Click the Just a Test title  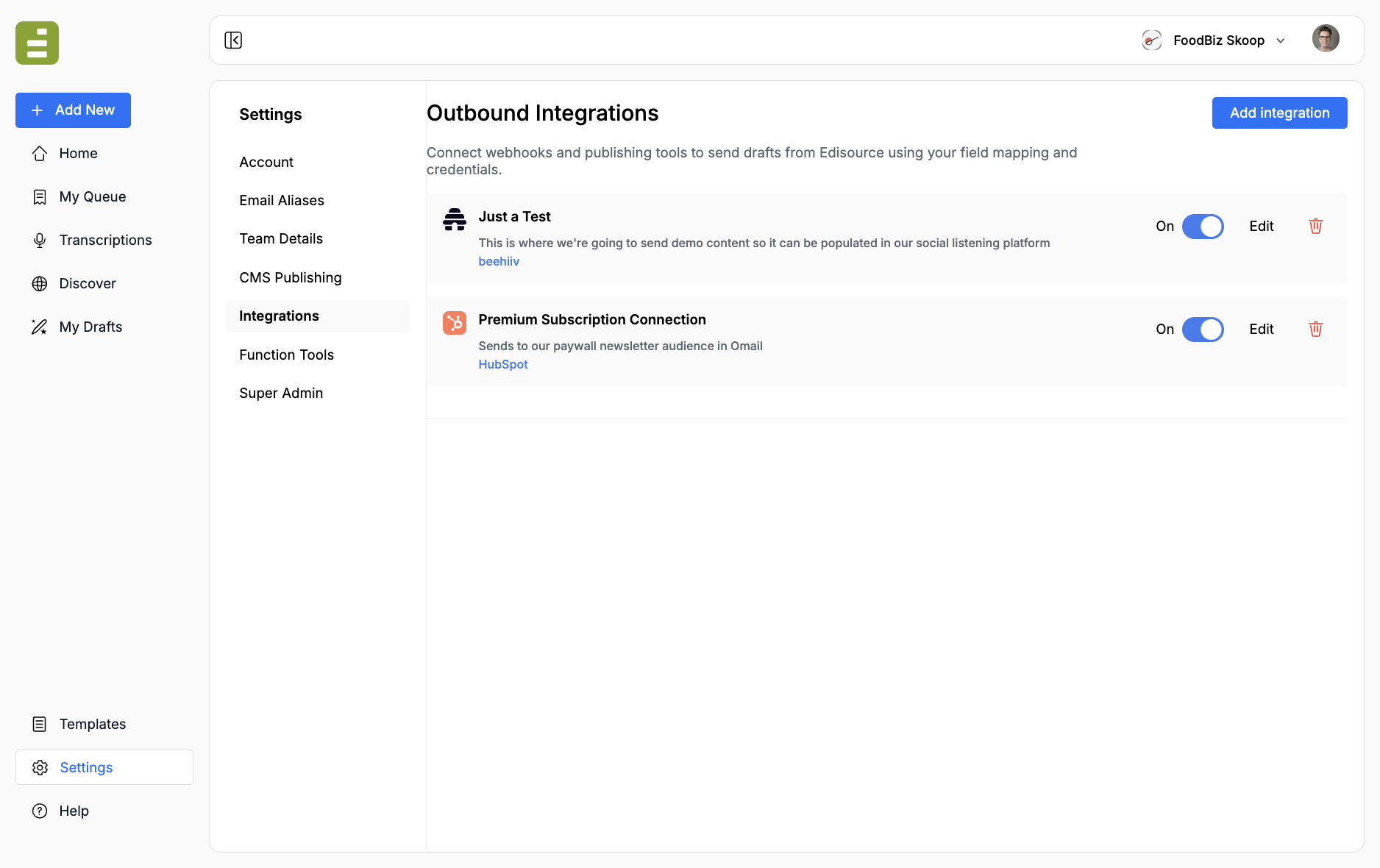tap(514, 216)
